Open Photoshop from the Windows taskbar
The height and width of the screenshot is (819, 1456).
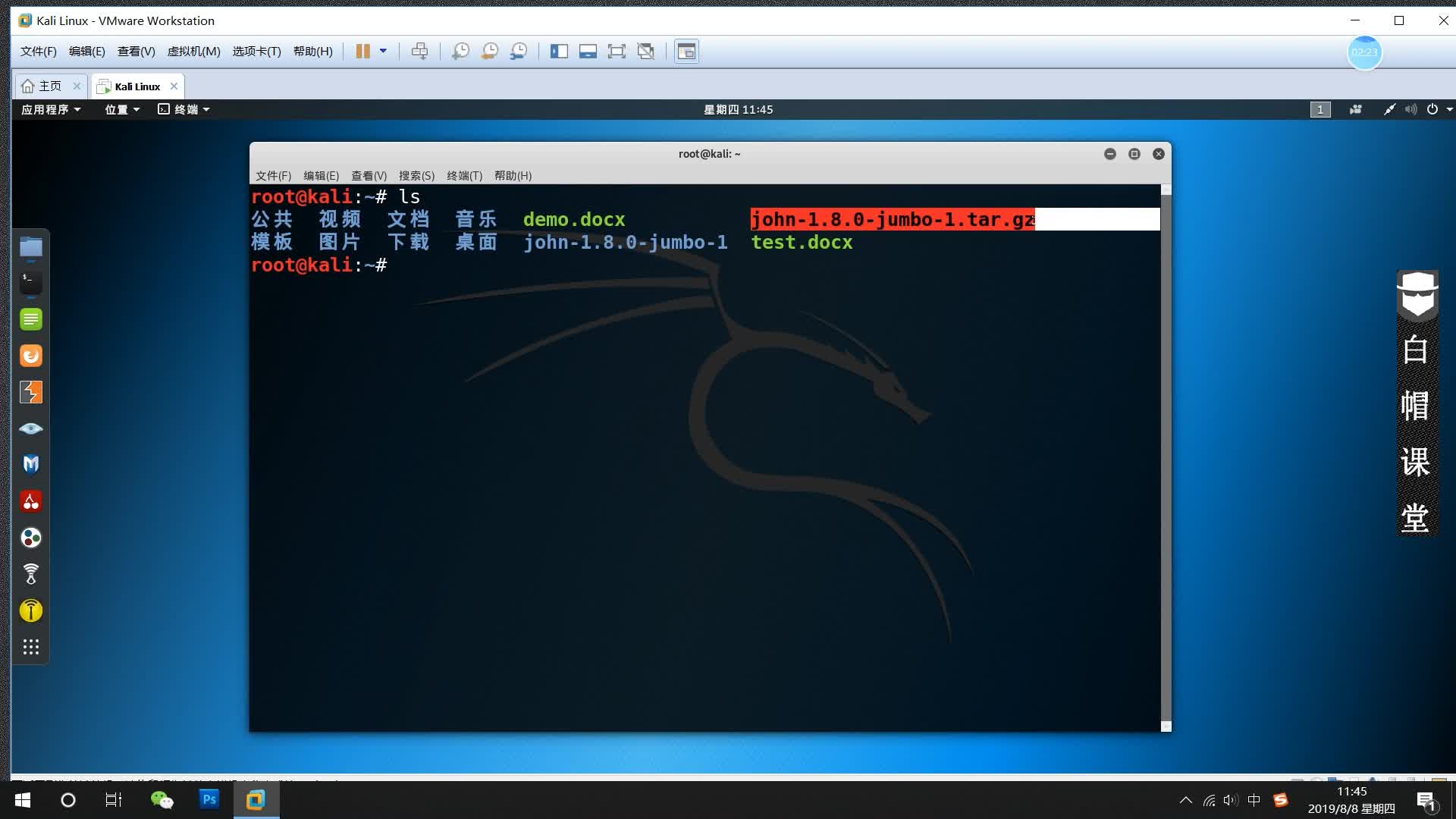pyautogui.click(x=209, y=800)
